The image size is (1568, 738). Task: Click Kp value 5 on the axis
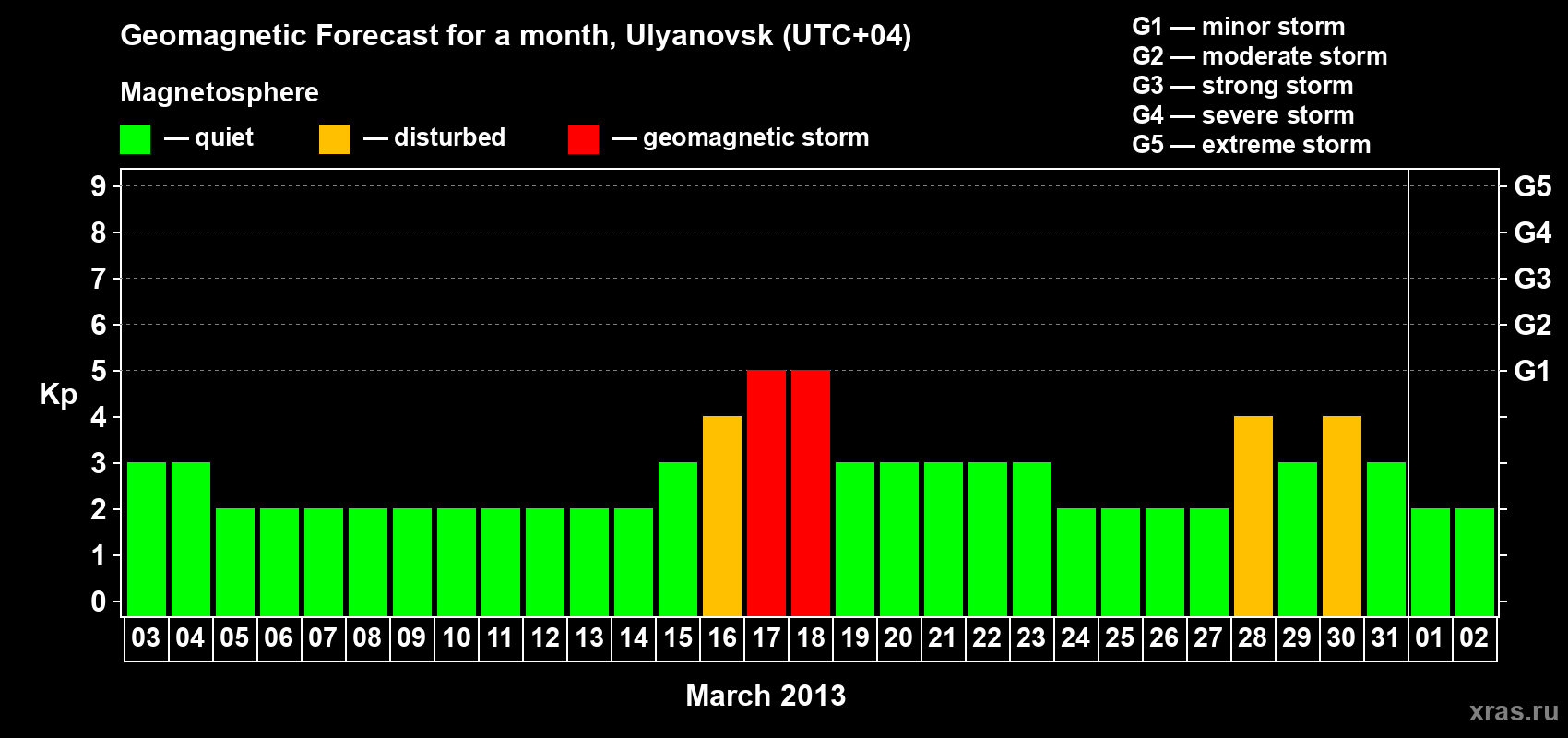pyautogui.click(x=99, y=371)
